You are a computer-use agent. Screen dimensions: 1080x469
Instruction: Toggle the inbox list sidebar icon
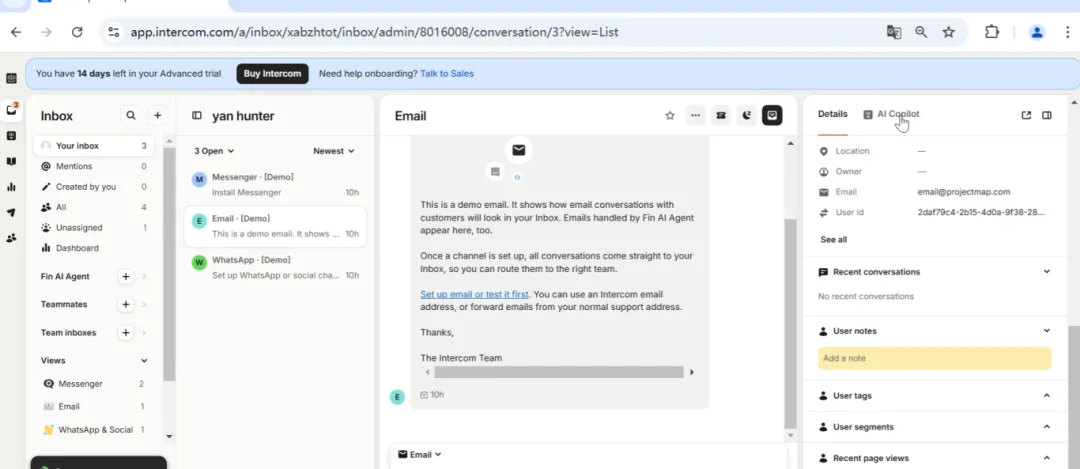pos(197,116)
